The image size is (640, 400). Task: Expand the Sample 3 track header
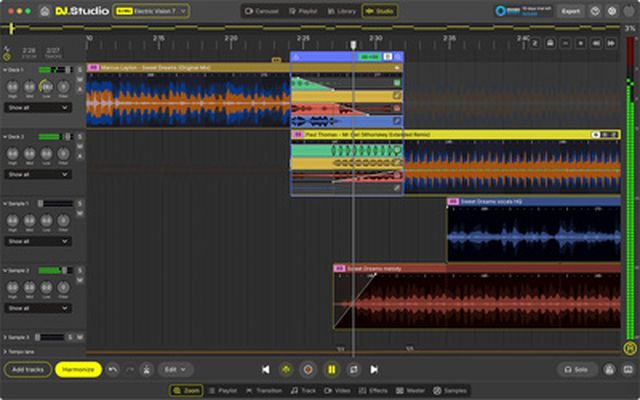pos(5,338)
